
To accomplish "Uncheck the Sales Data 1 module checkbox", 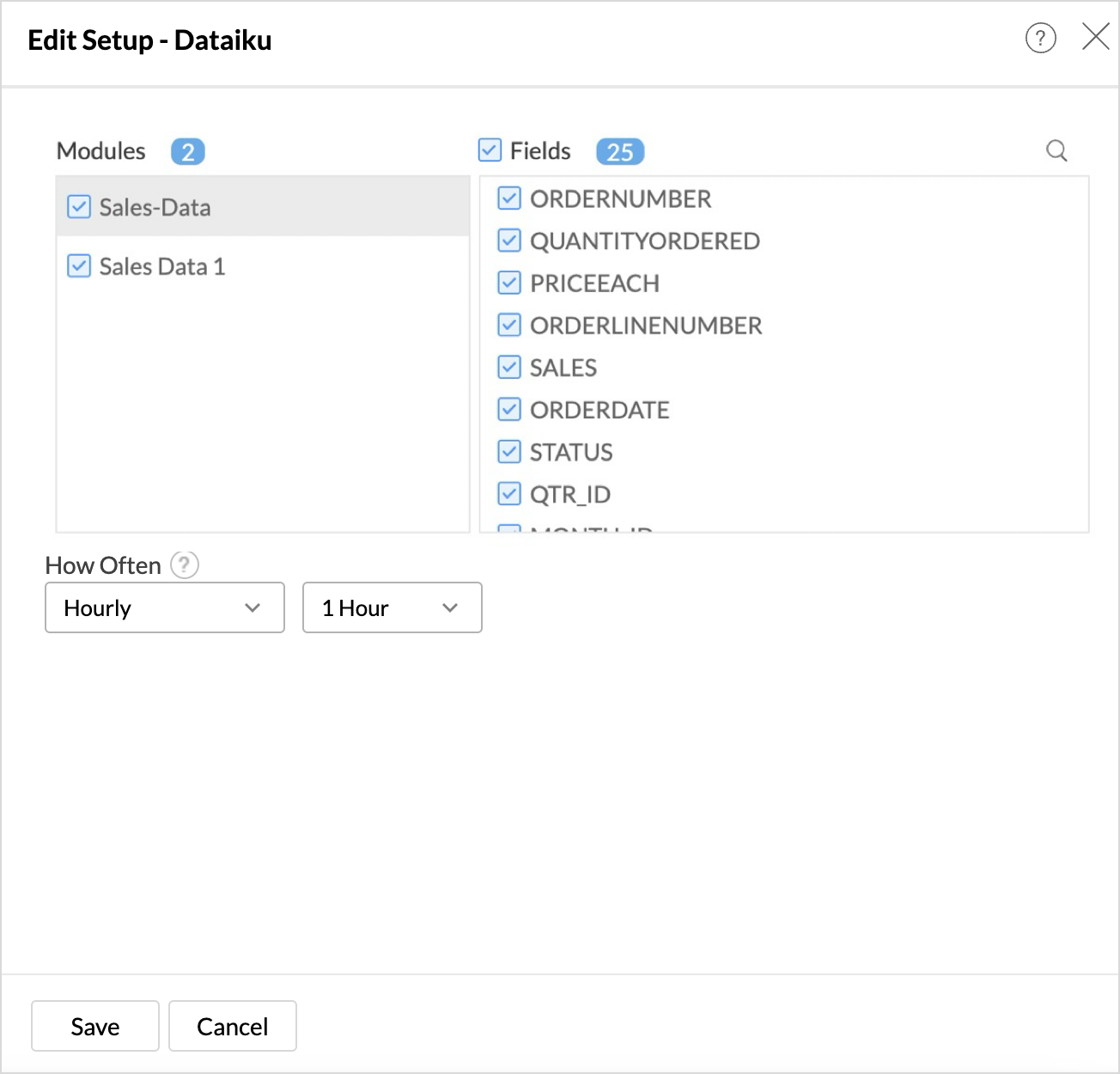I will pos(79,266).
